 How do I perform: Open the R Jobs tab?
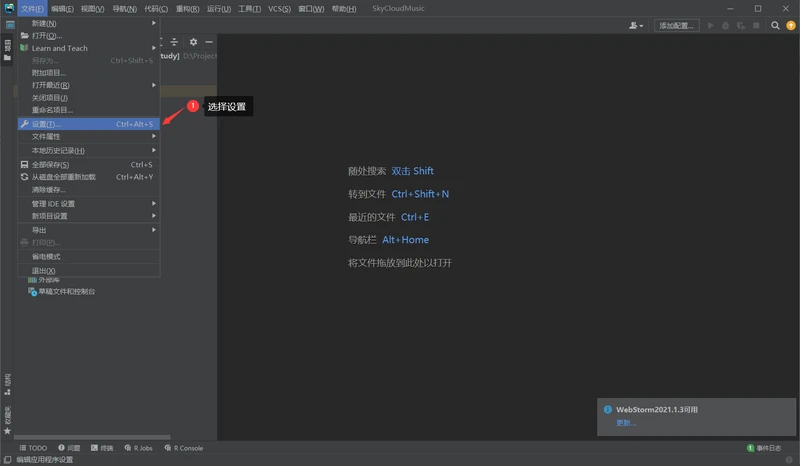point(138,448)
